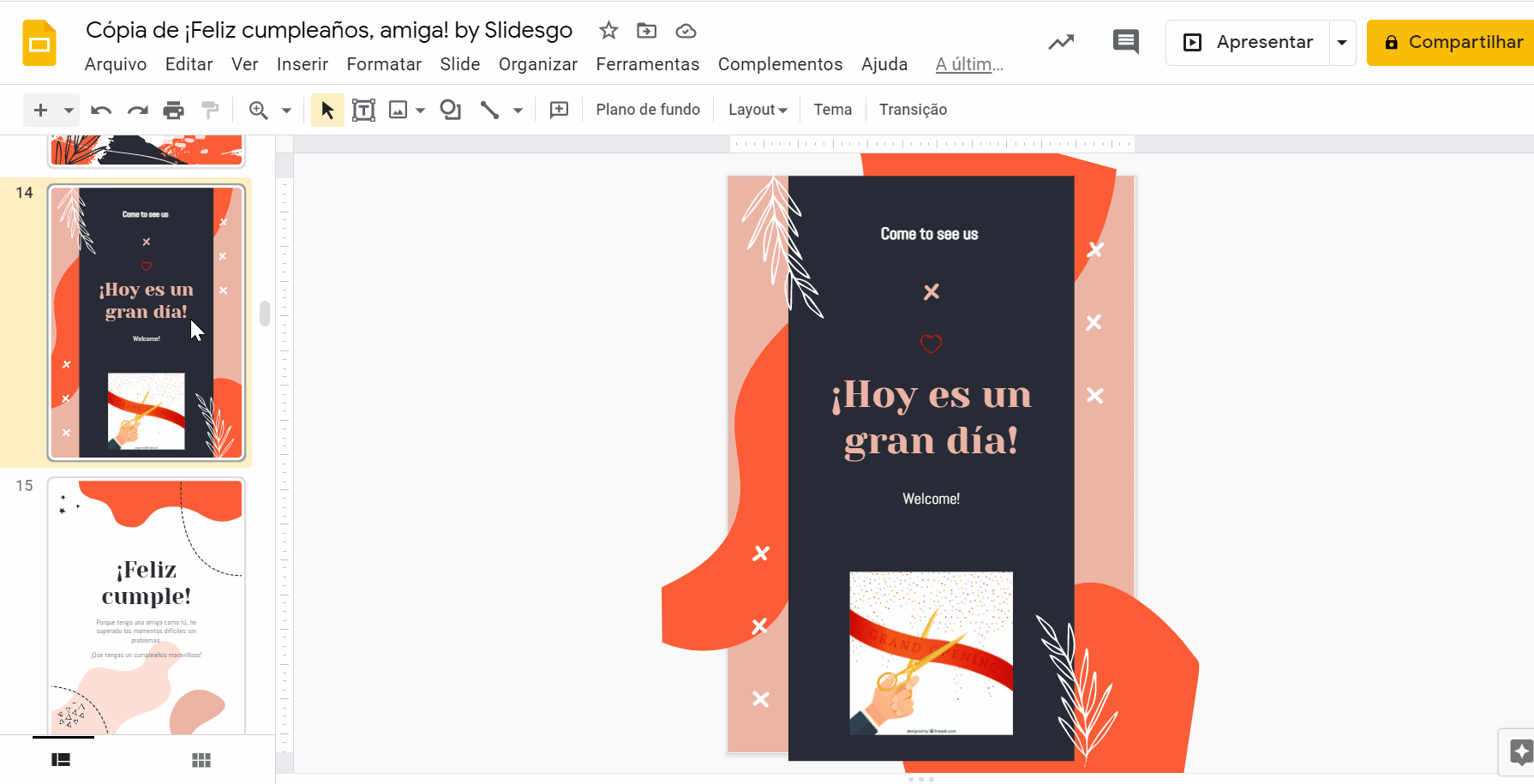This screenshot has height=784, width=1534.
Task: Open the activity dashboard trend icon
Action: point(1061,42)
